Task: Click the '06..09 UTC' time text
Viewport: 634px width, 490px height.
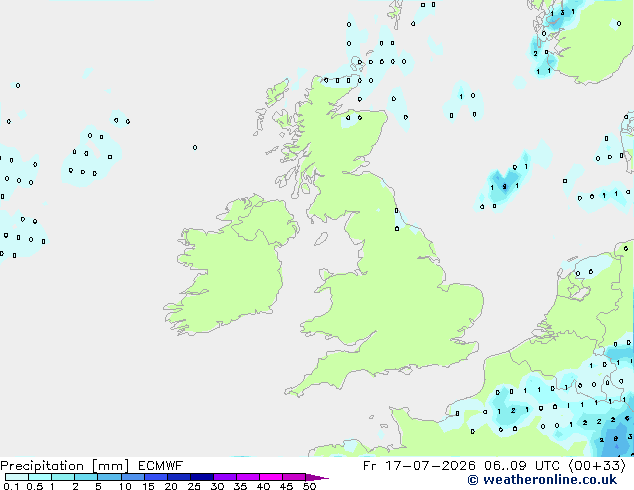Action: click(x=522, y=466)
